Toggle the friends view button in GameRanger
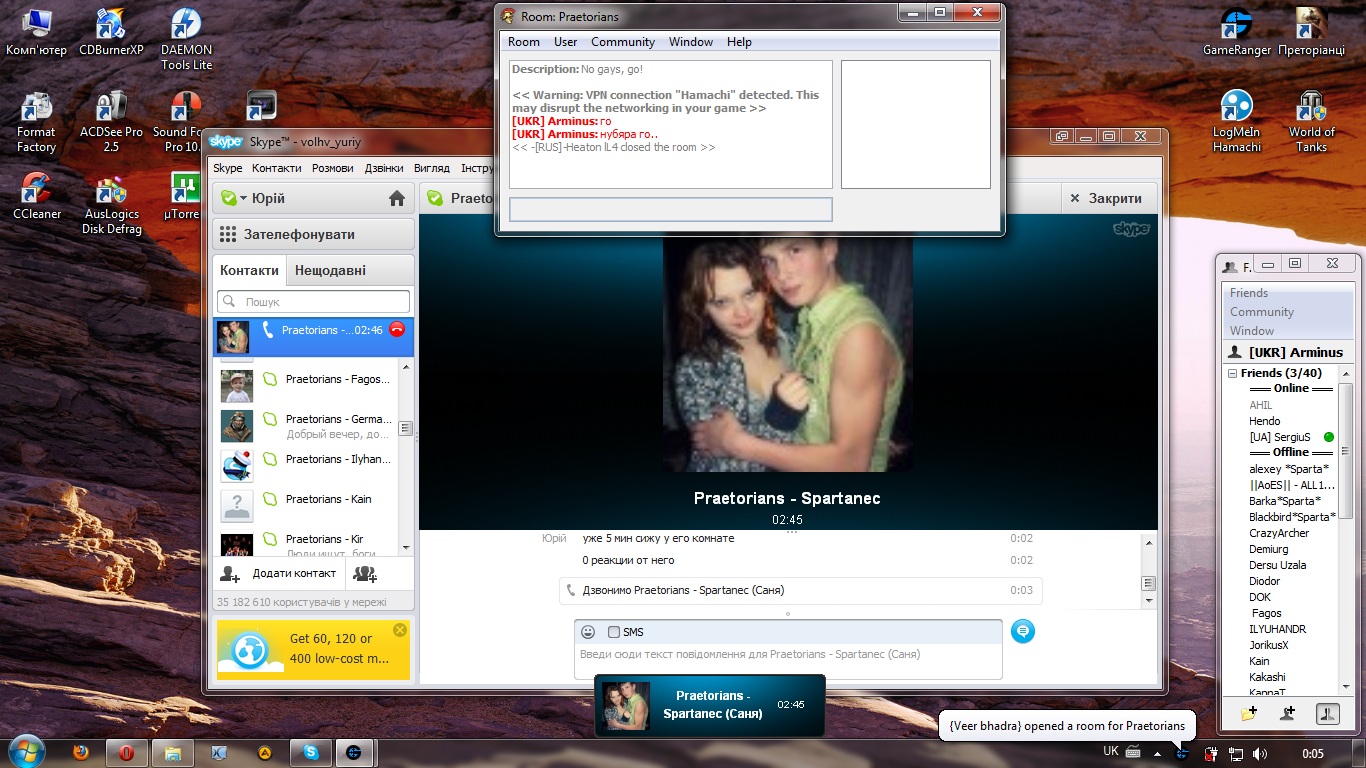1366x768 pixels. (1327, 713)
